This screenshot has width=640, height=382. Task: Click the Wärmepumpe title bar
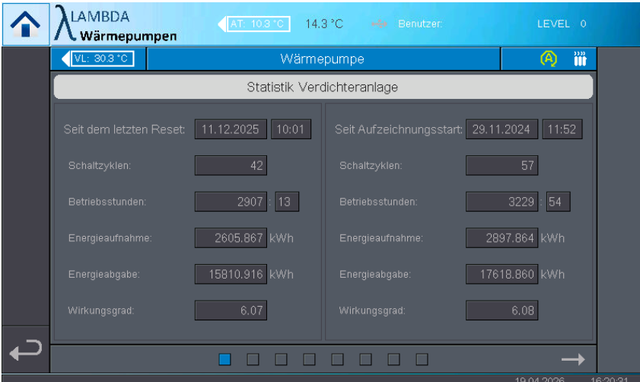point(323,59)
